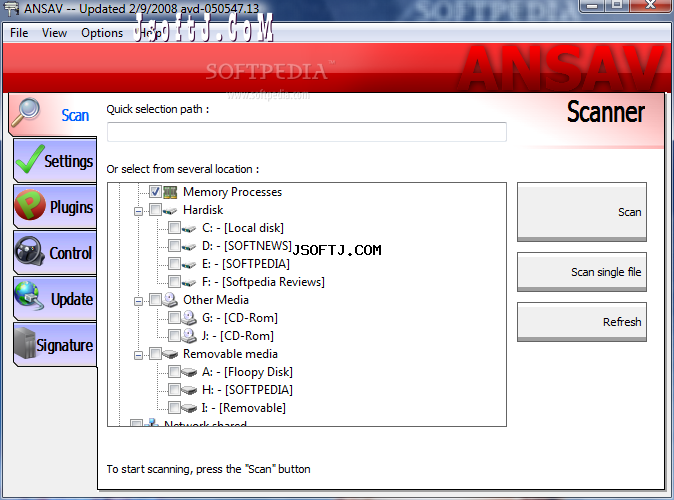Click the Quick selection path field
Viewport: 674px width, 500px height.
pos(306,132)
